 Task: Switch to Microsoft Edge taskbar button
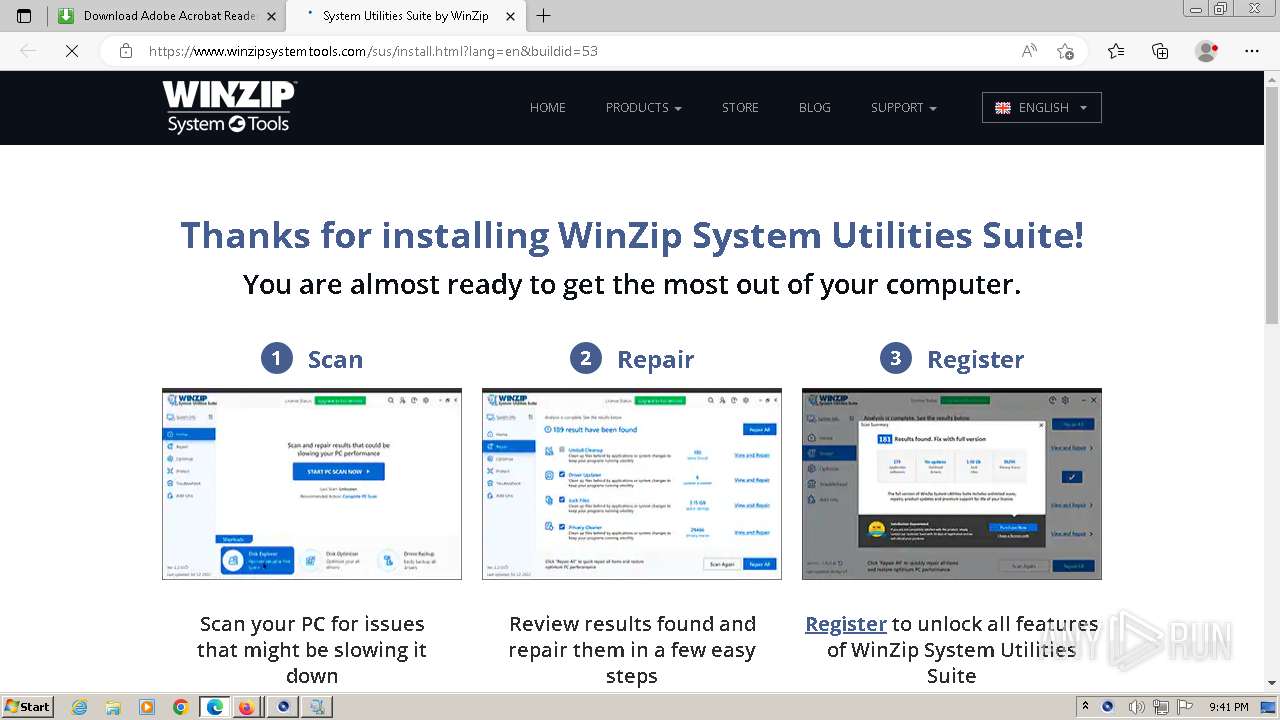[x=215, y=707]
